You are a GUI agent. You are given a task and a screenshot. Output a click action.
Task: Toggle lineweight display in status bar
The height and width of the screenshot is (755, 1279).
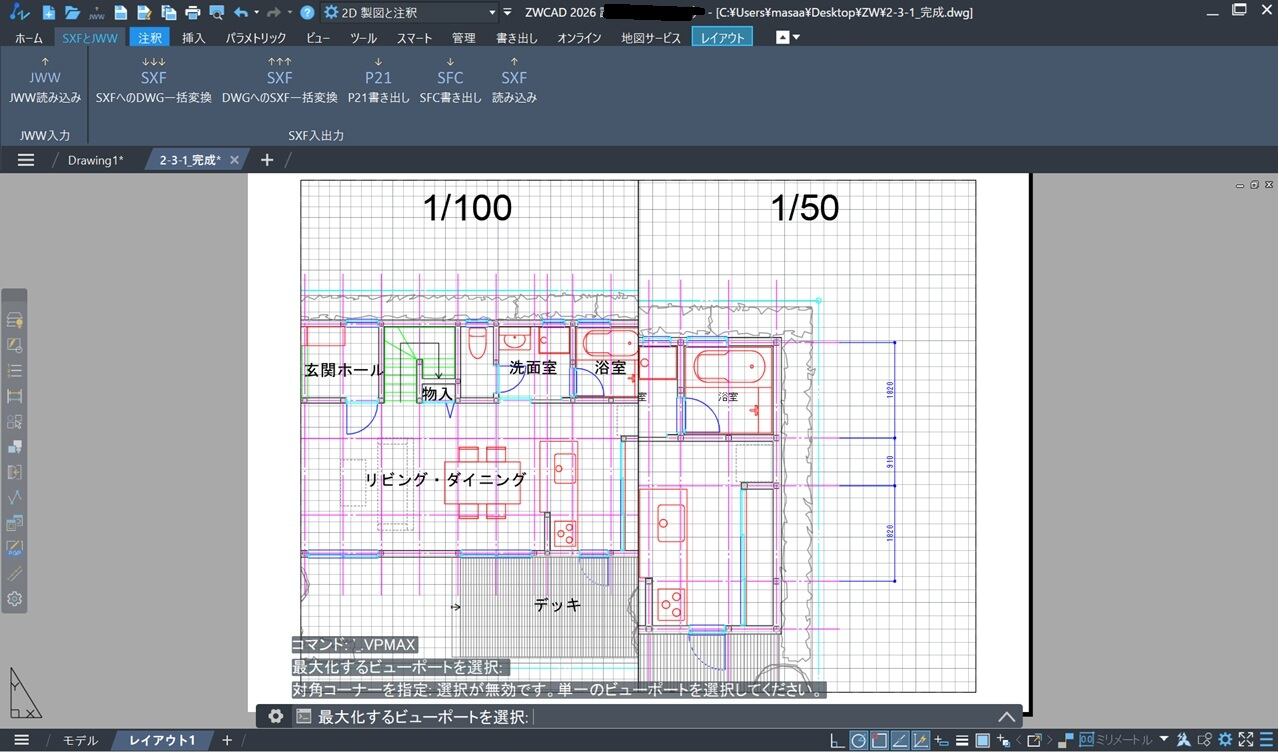point(961,741)
